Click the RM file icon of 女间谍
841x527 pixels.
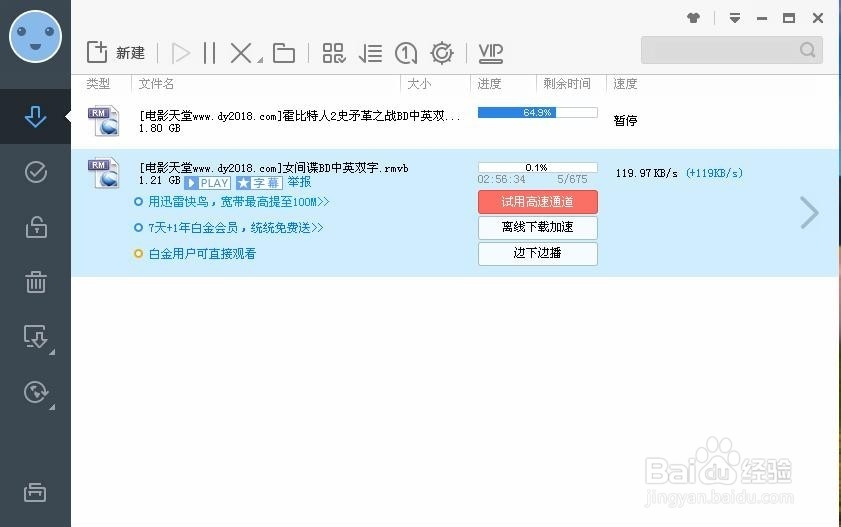click(x=104, y=173)
